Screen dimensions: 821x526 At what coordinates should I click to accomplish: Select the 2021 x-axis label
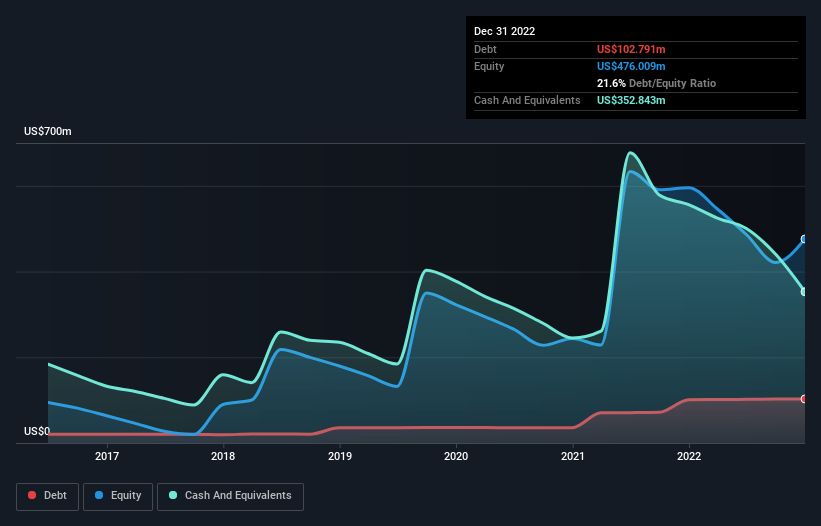pyautogui.click(x=573, y=456)
